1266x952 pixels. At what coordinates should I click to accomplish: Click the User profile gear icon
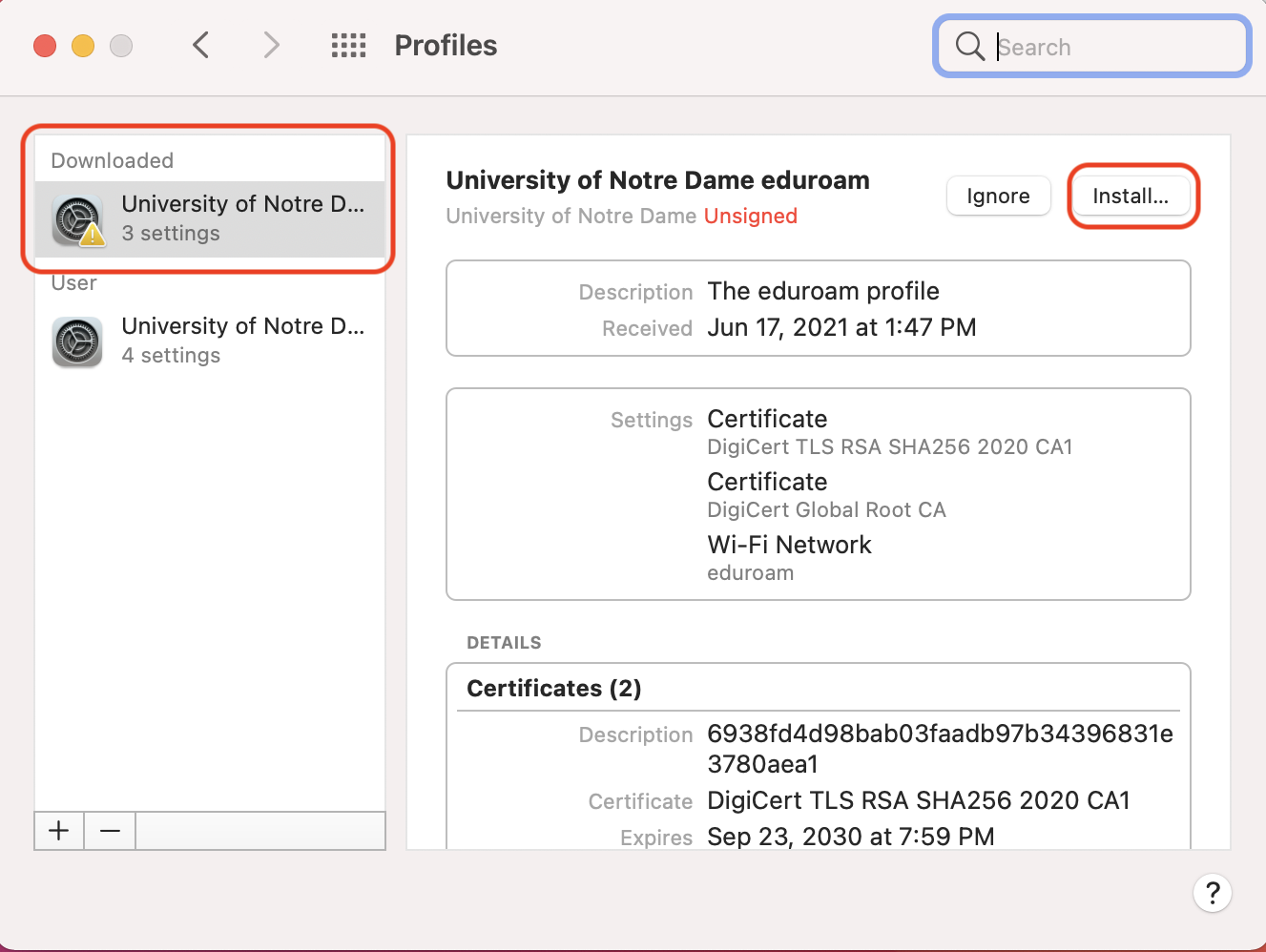pyautogui.click(x=77, y=342)
